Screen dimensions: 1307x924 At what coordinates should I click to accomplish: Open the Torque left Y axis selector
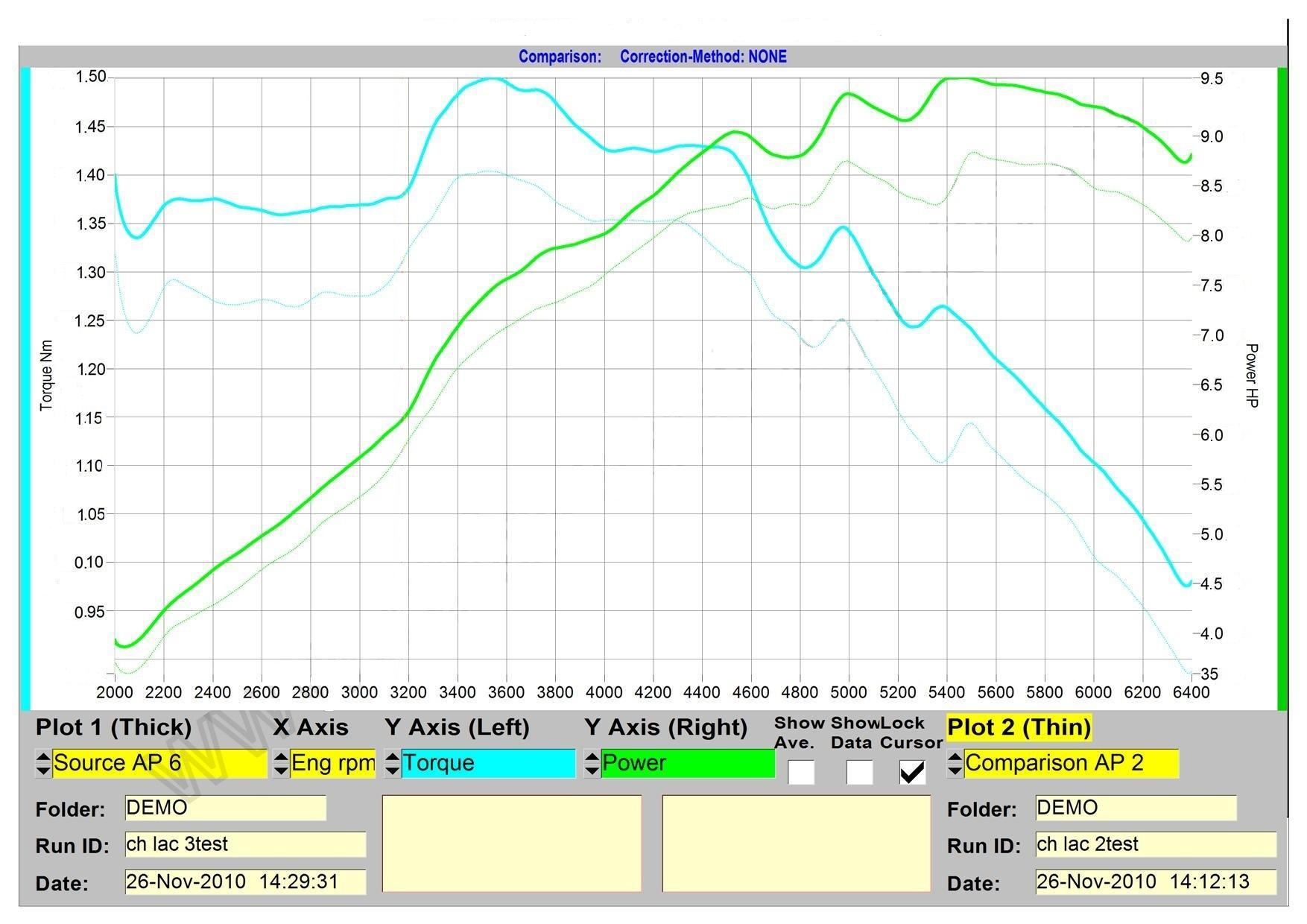[x=488, y=764]
